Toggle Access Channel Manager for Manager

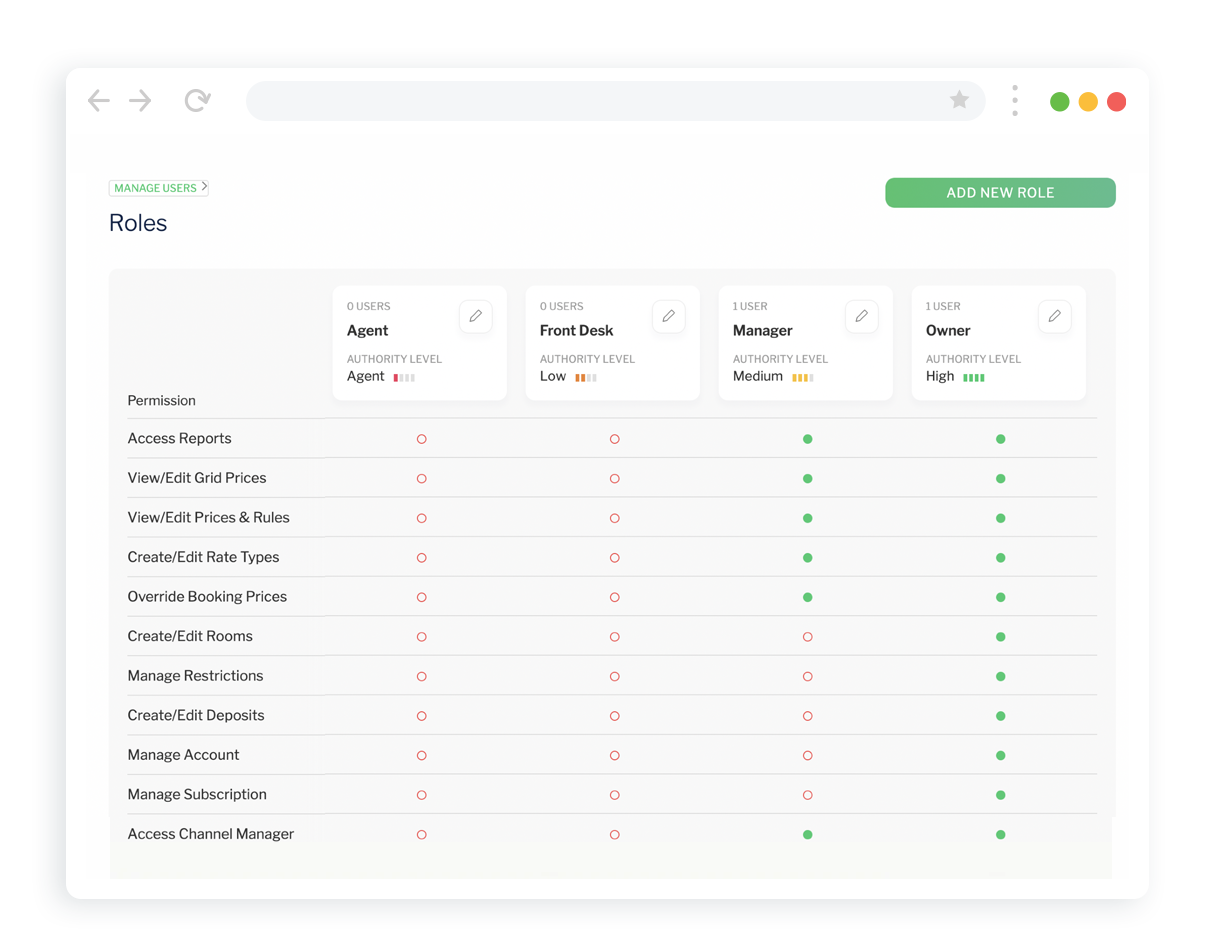coord(807,834)
